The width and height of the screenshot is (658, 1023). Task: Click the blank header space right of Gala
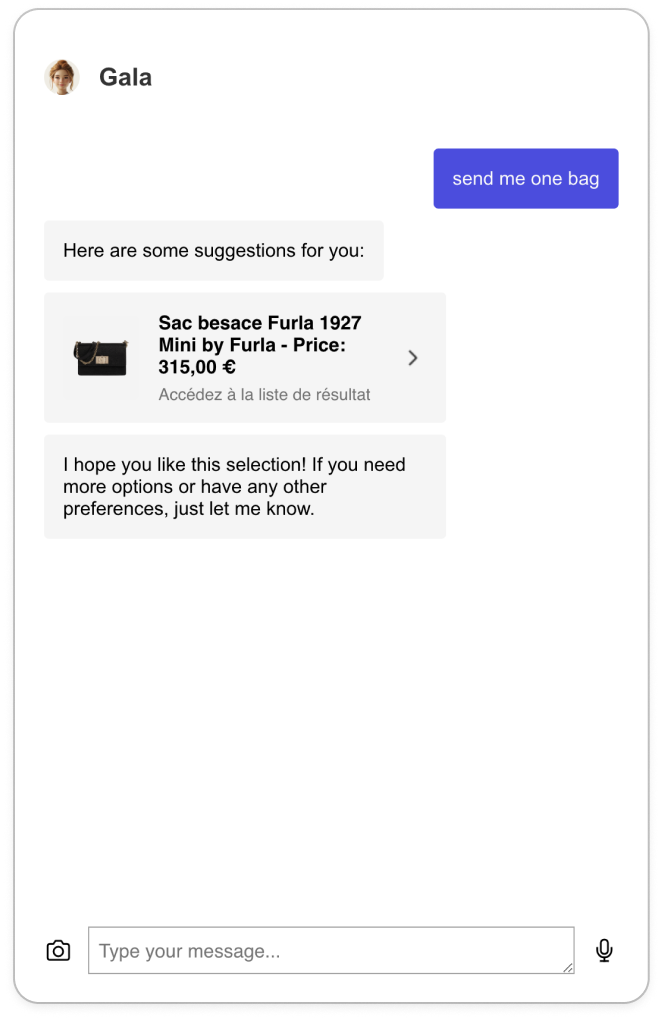click(400, 77)
